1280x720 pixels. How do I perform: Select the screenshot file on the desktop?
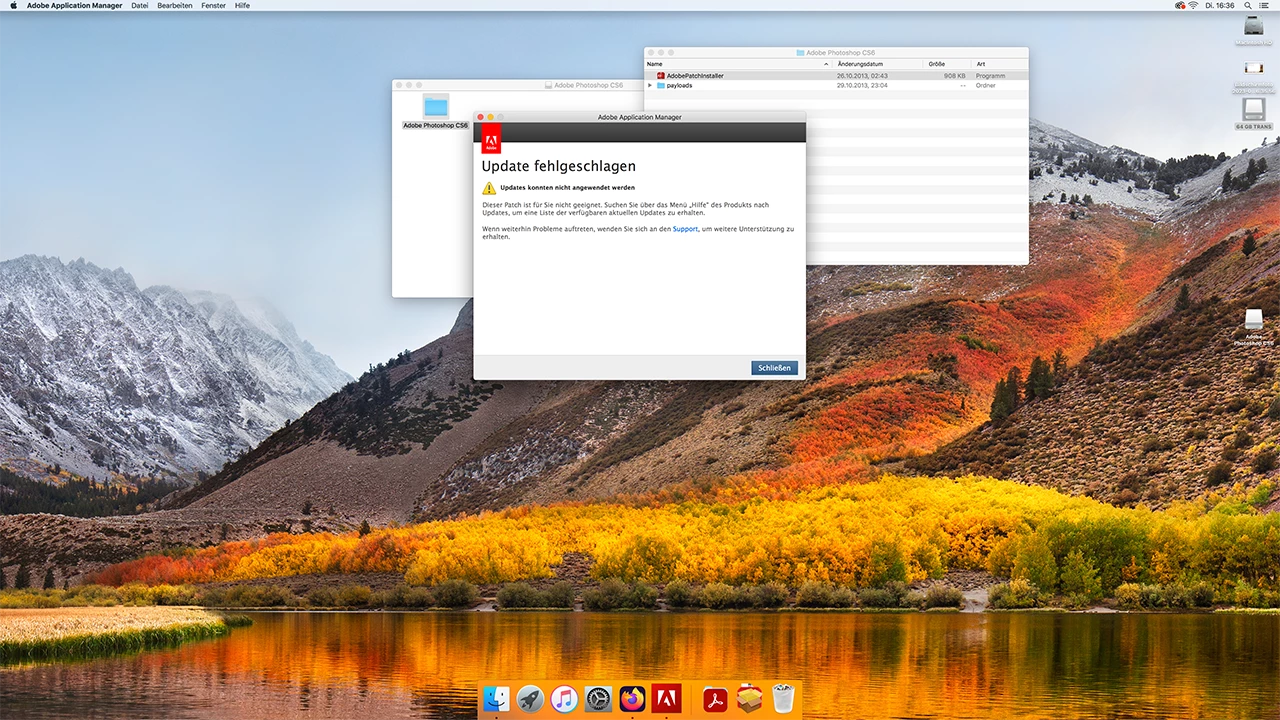click(1254, 70)
